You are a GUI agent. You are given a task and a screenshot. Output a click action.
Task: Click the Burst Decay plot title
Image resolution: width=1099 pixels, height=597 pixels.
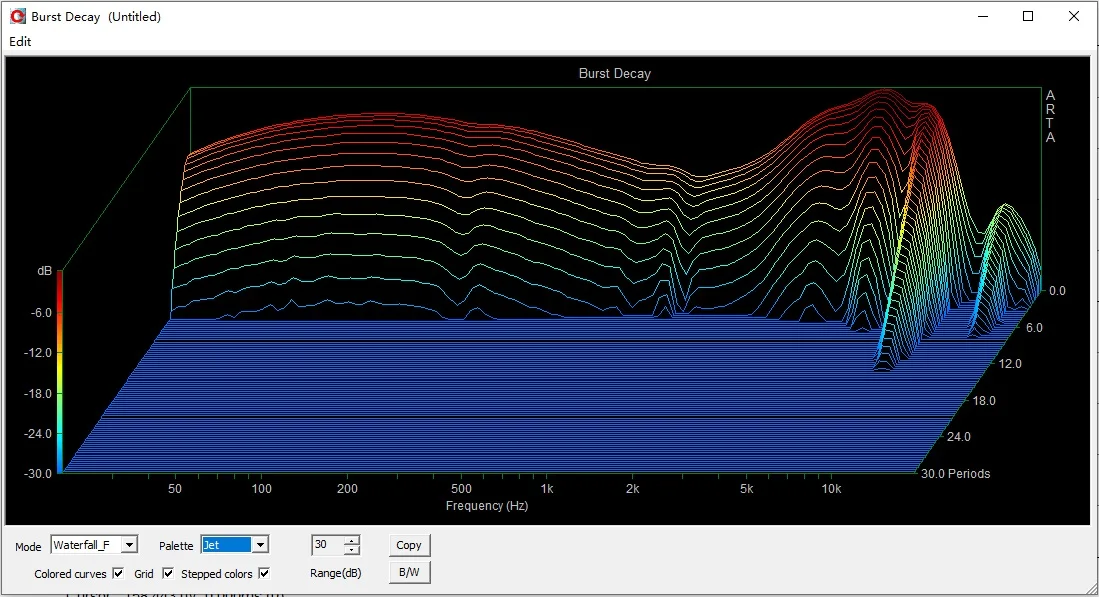pyautogui.click(x=614, y=74)
